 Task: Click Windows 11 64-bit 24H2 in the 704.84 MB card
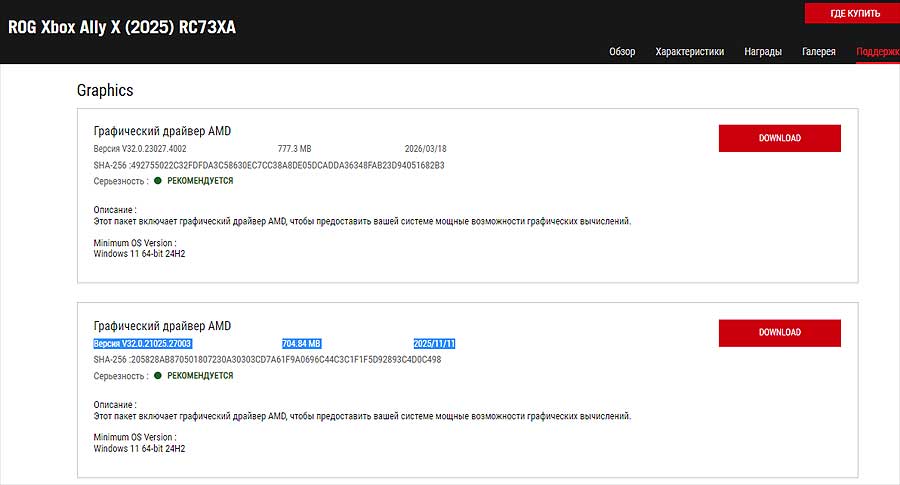(139, 449)
